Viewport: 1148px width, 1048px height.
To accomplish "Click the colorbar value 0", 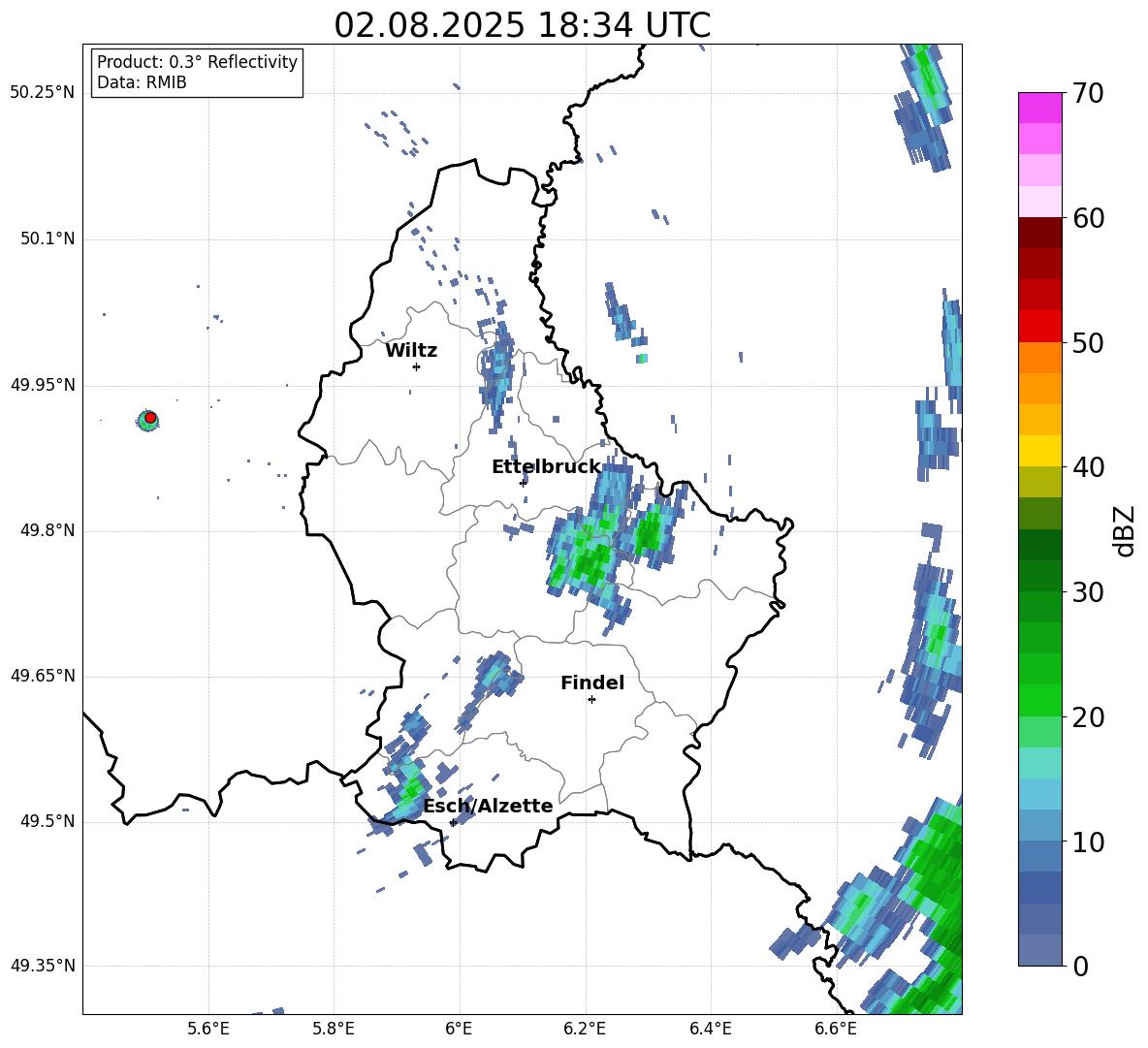I will [1080, 966].
